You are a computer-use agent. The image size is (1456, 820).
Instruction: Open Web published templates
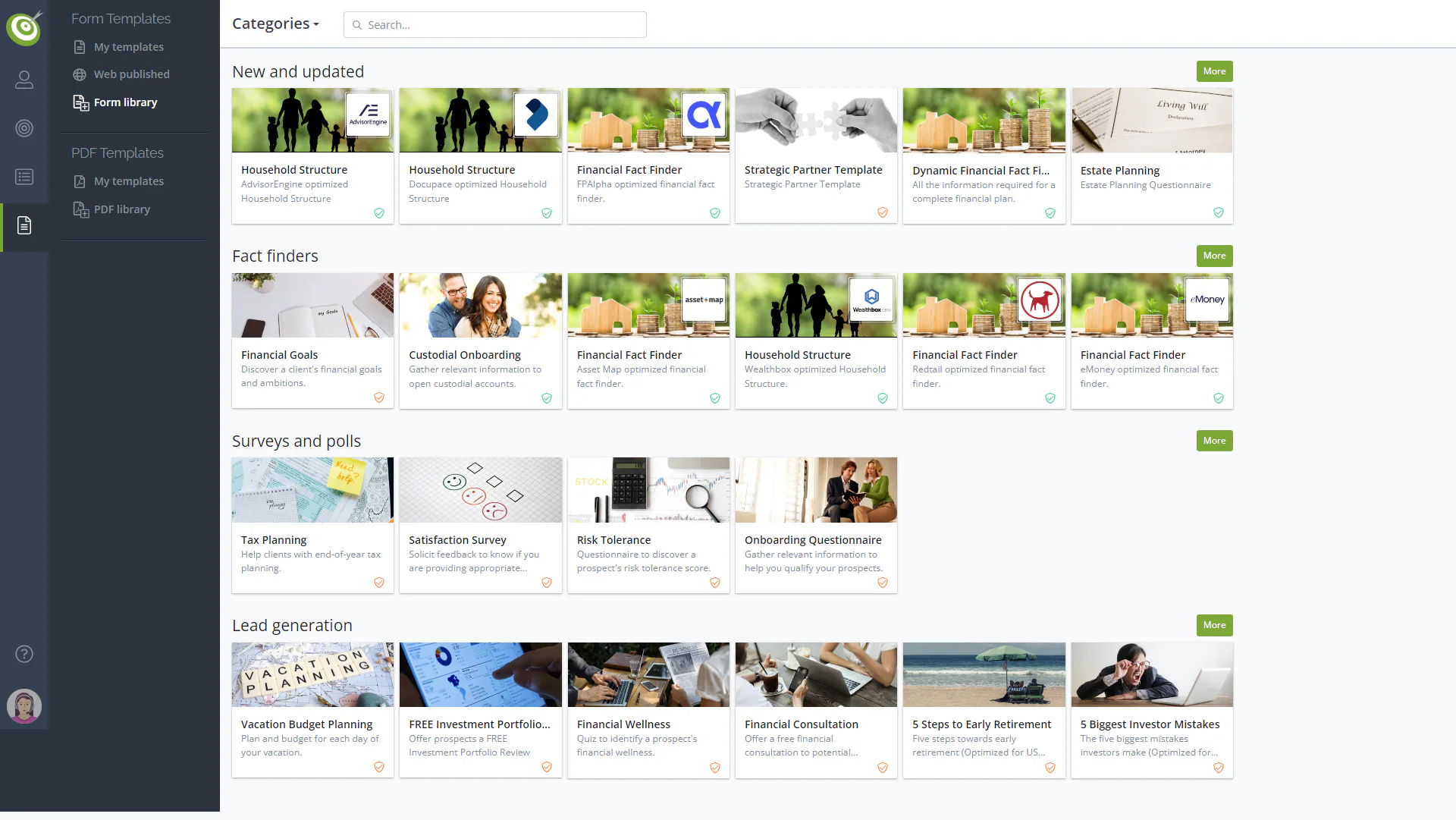pos(132,74)
